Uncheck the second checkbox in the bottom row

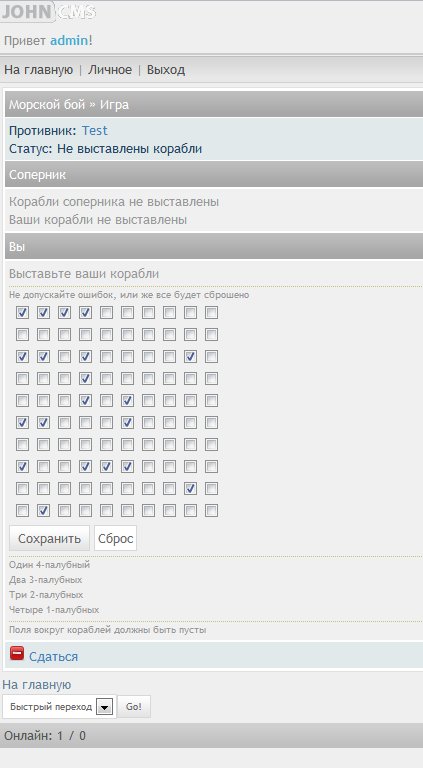click(43, 511)
